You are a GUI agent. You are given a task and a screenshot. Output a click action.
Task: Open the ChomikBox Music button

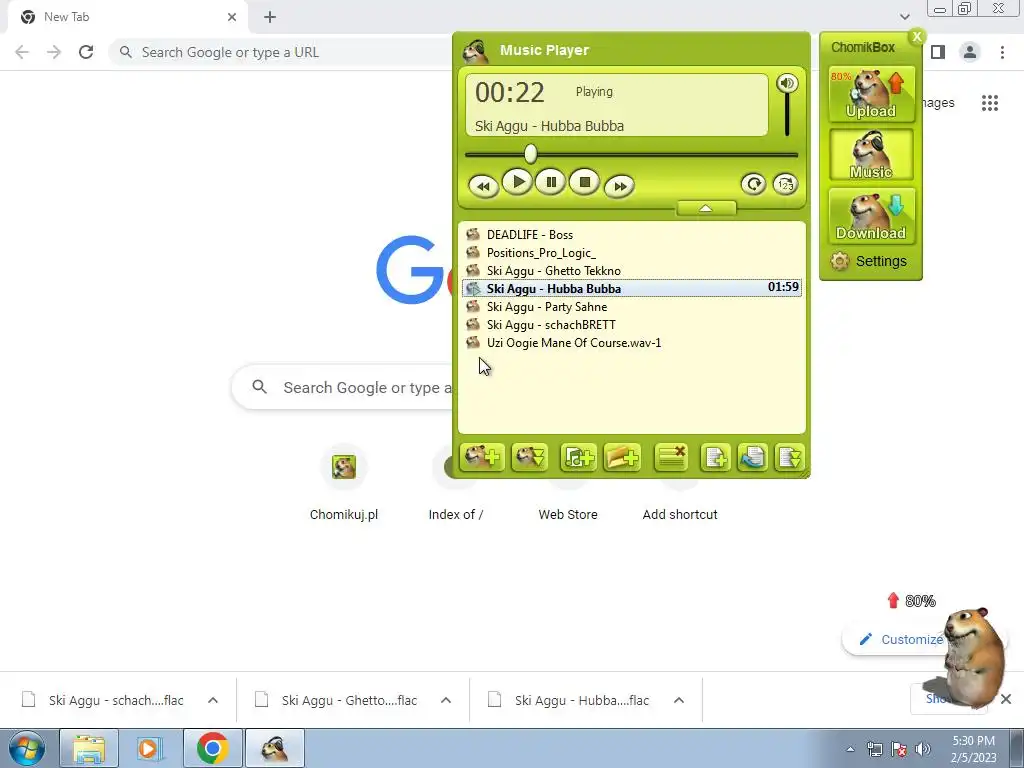871,155
